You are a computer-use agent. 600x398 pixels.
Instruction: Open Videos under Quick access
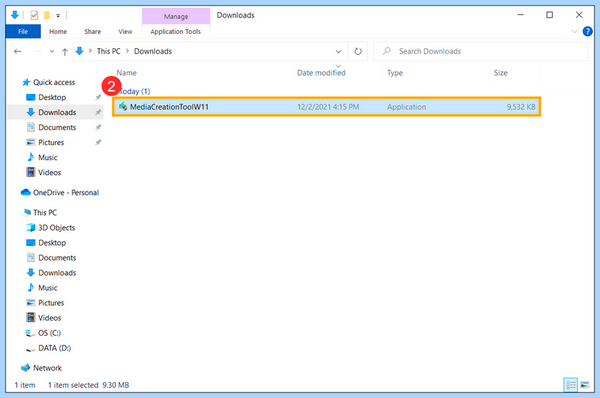[x=49, y=173]
